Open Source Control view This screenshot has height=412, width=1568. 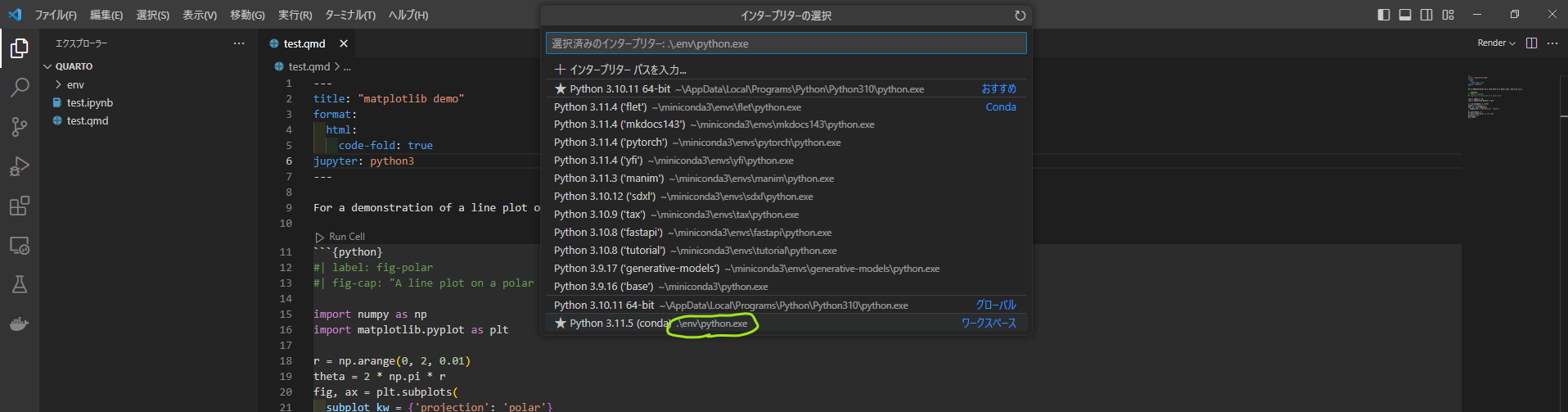(20, 127)
